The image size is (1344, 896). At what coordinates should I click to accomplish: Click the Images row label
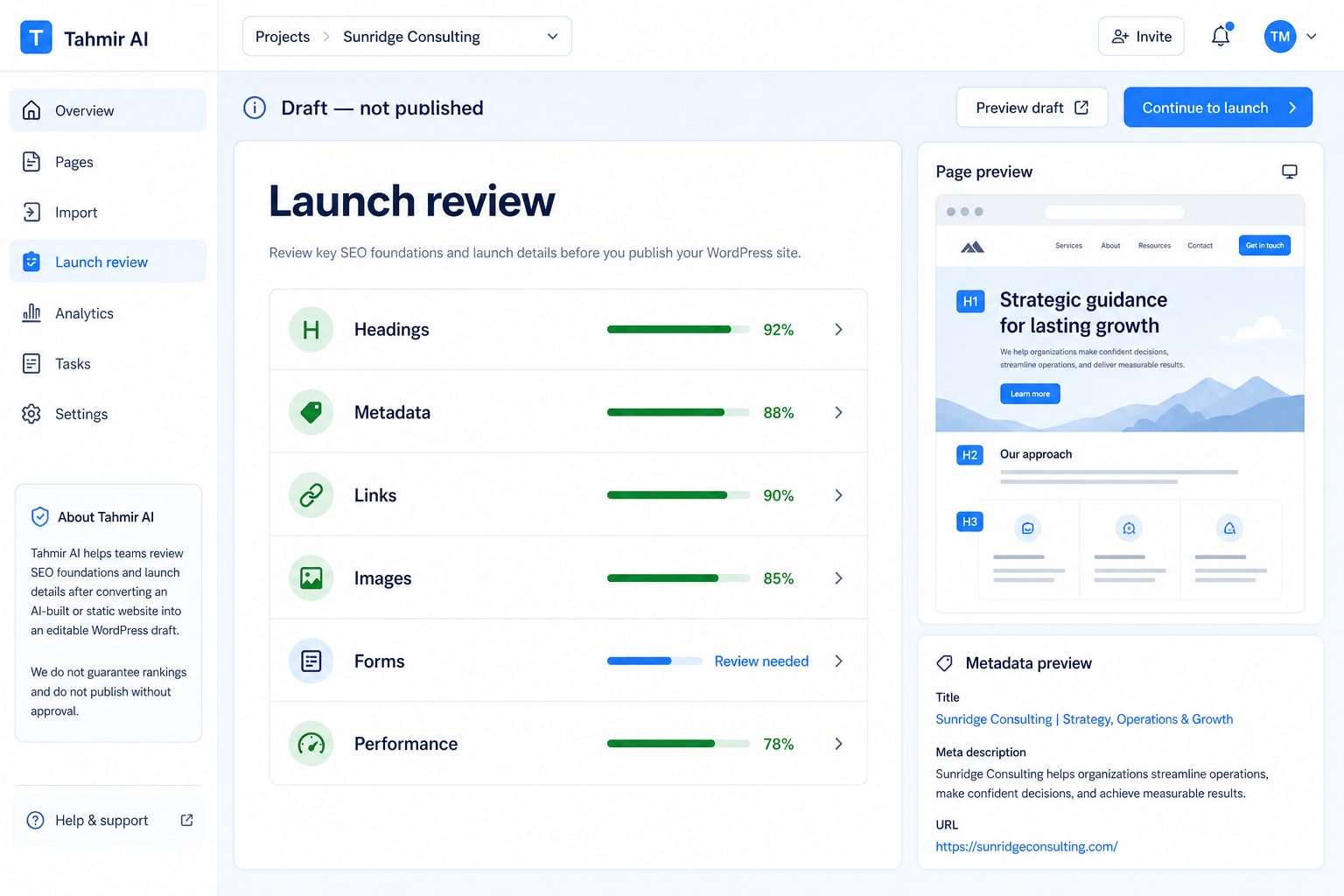coord(382,578)
